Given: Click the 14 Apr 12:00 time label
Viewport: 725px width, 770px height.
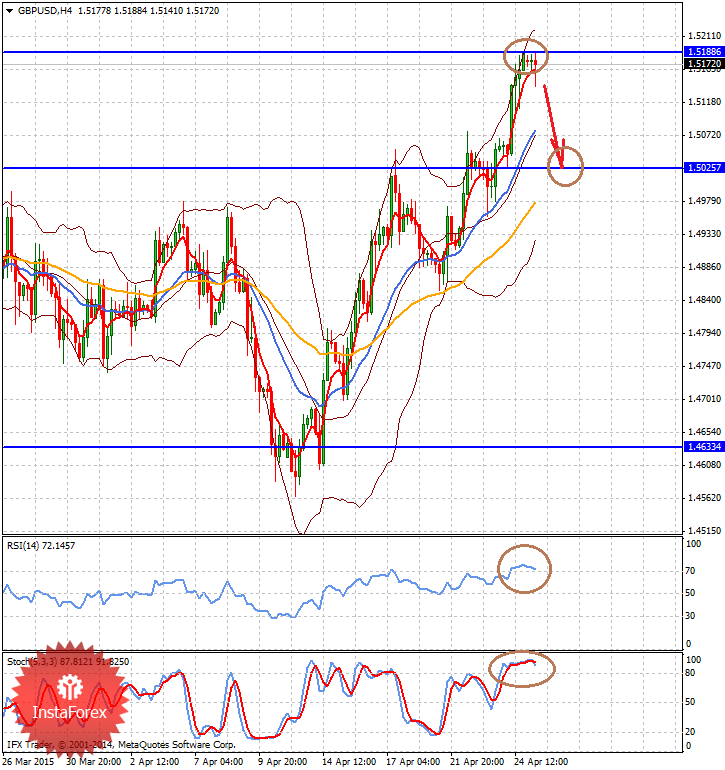Looking at the screenshot, I should [349, 762].
